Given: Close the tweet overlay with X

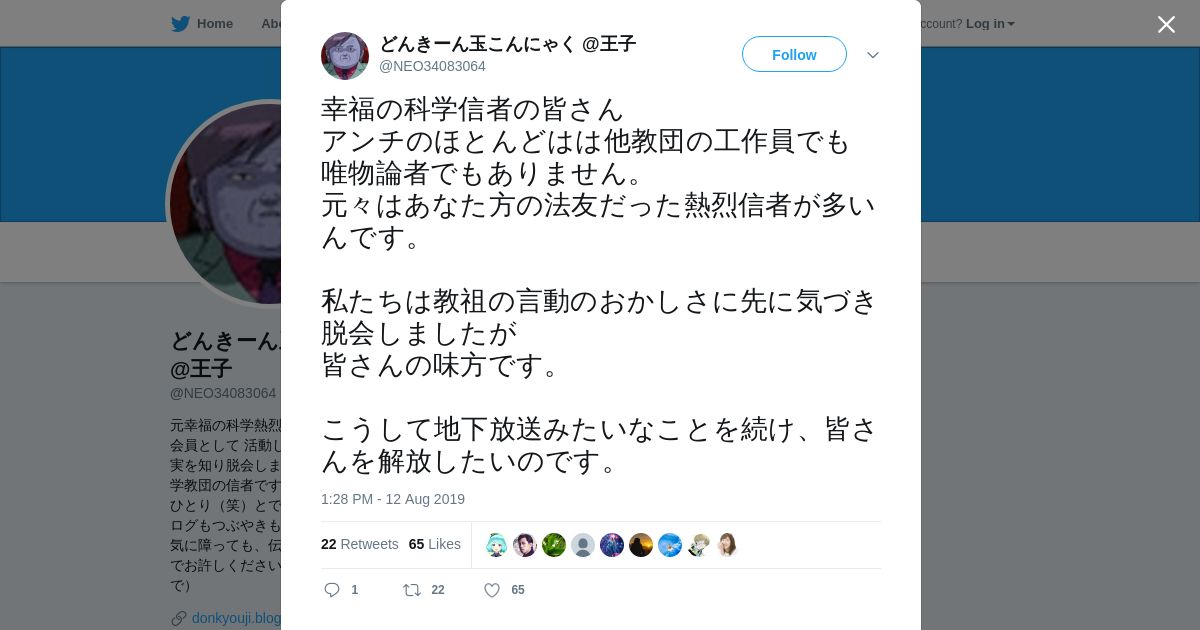Looking at the screenshot, I should click(1166, 24).
